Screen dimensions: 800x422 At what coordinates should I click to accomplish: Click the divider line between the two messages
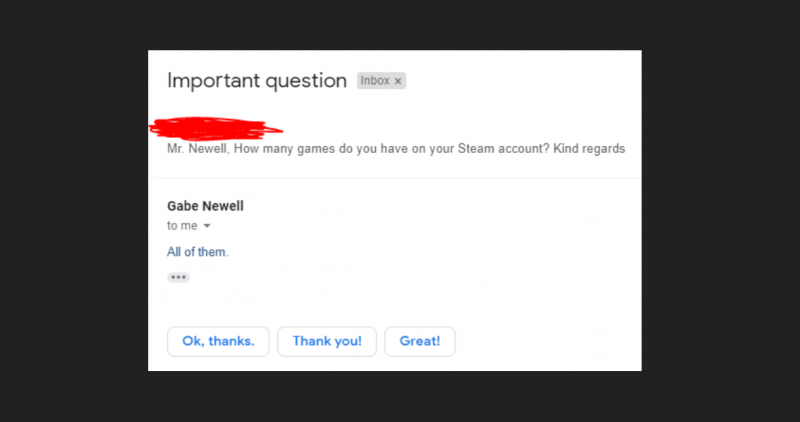click(x=395, y=178)
